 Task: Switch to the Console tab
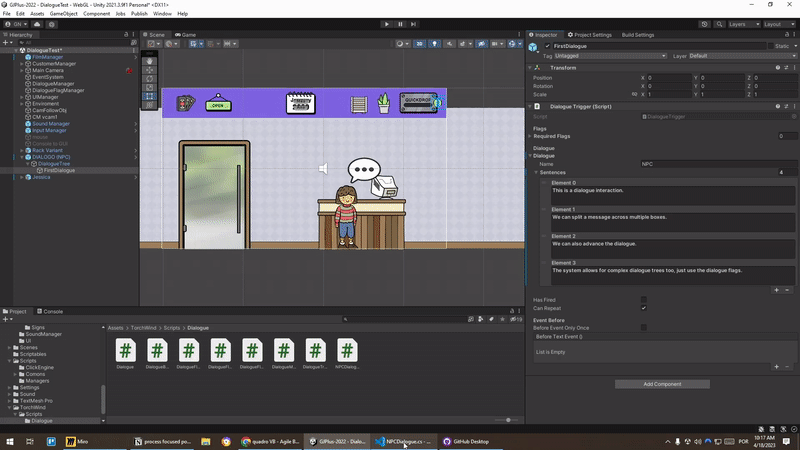pyautogui.click(x=50, y=311)
